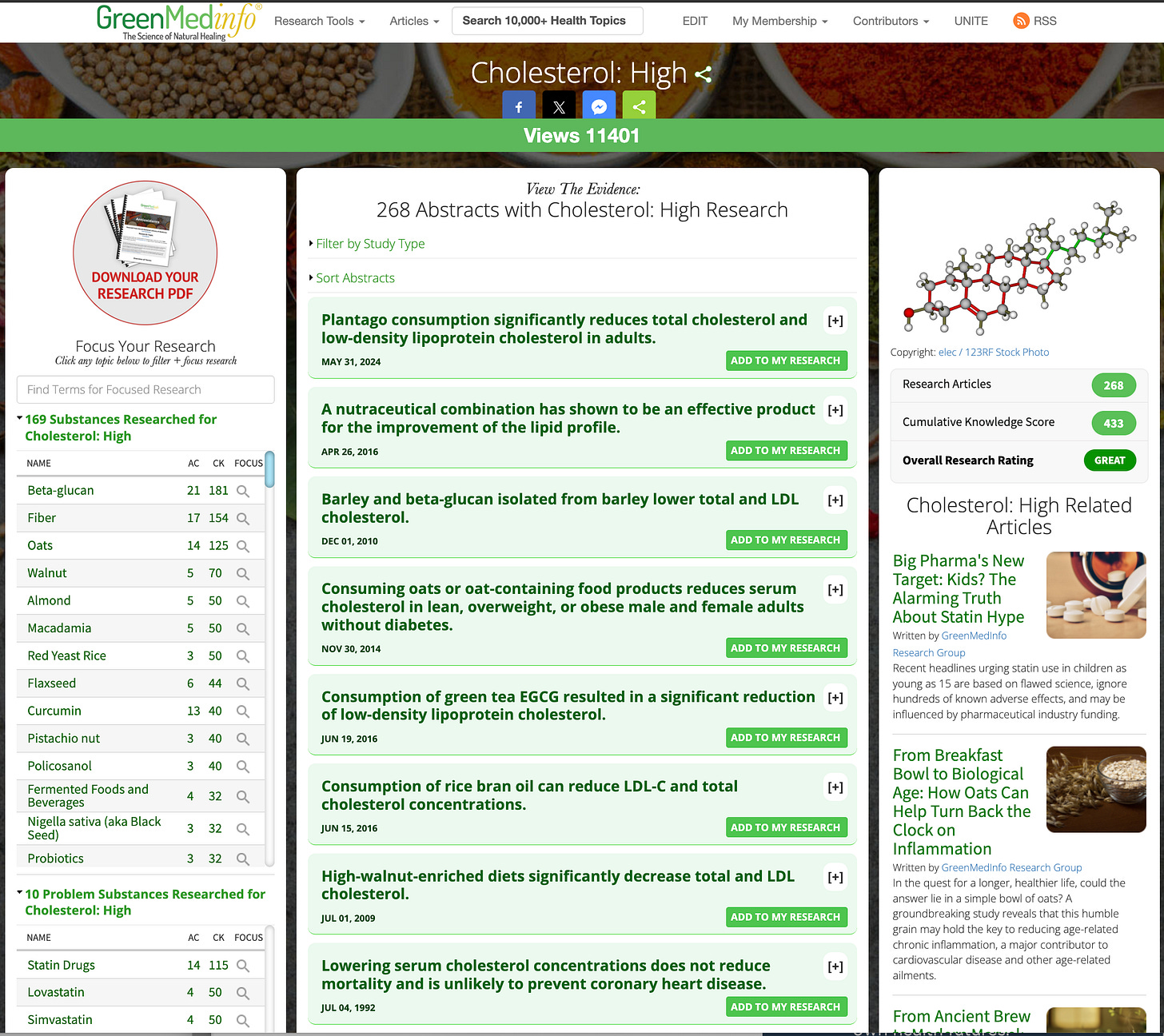Add Barley abstract to My Research
This screenshot has width=1164, height=1036.
click(x=786, y=540)
